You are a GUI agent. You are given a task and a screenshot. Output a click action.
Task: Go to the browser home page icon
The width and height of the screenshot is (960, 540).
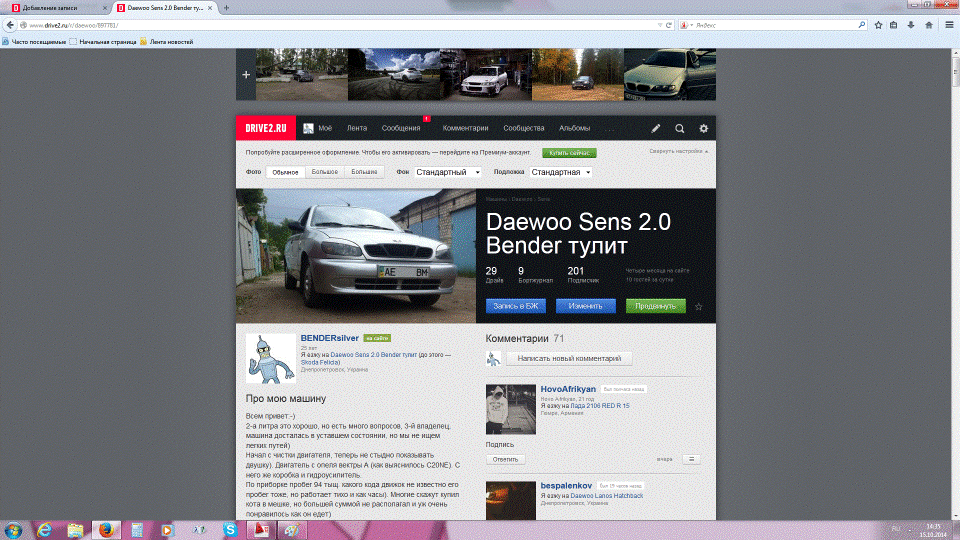click(929, 25)
